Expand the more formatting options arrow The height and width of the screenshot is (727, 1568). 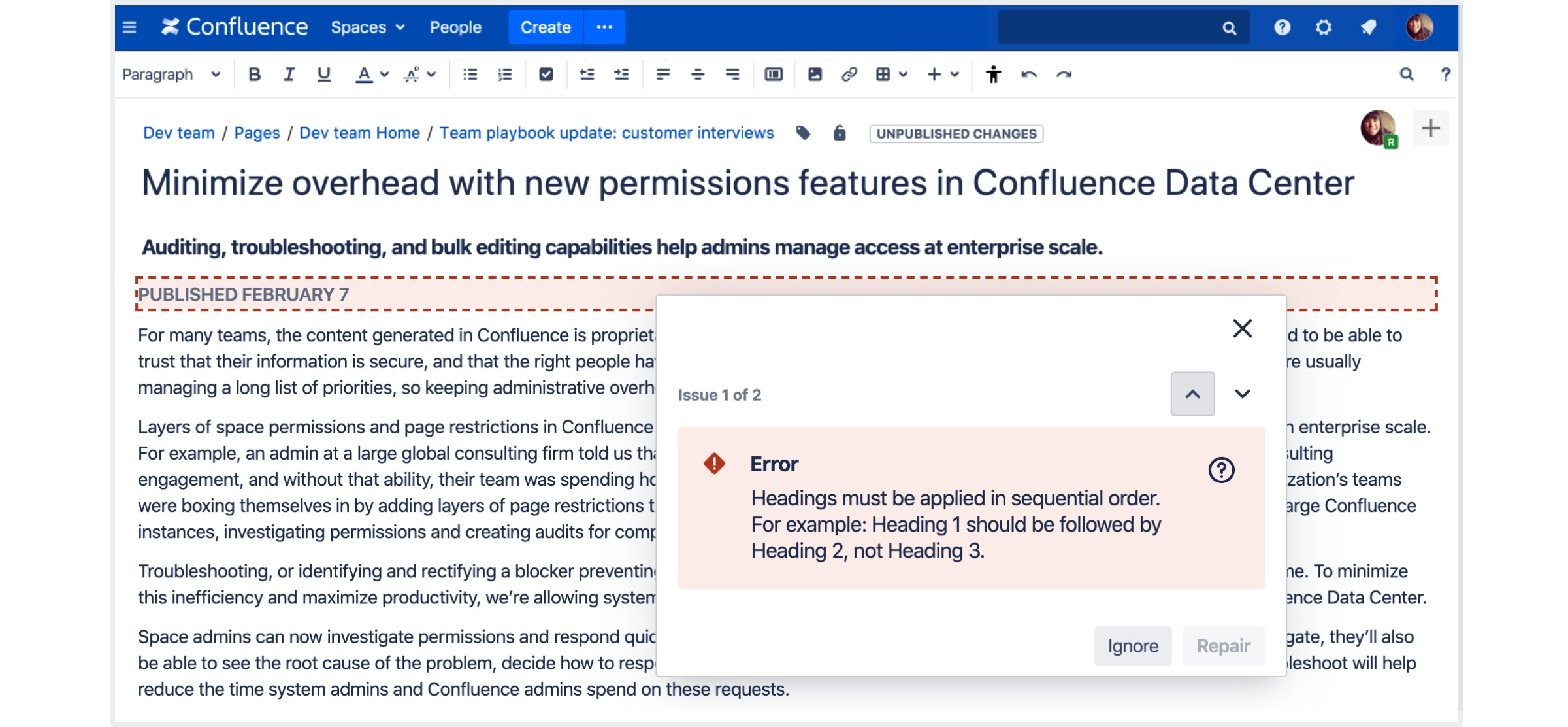432,75
